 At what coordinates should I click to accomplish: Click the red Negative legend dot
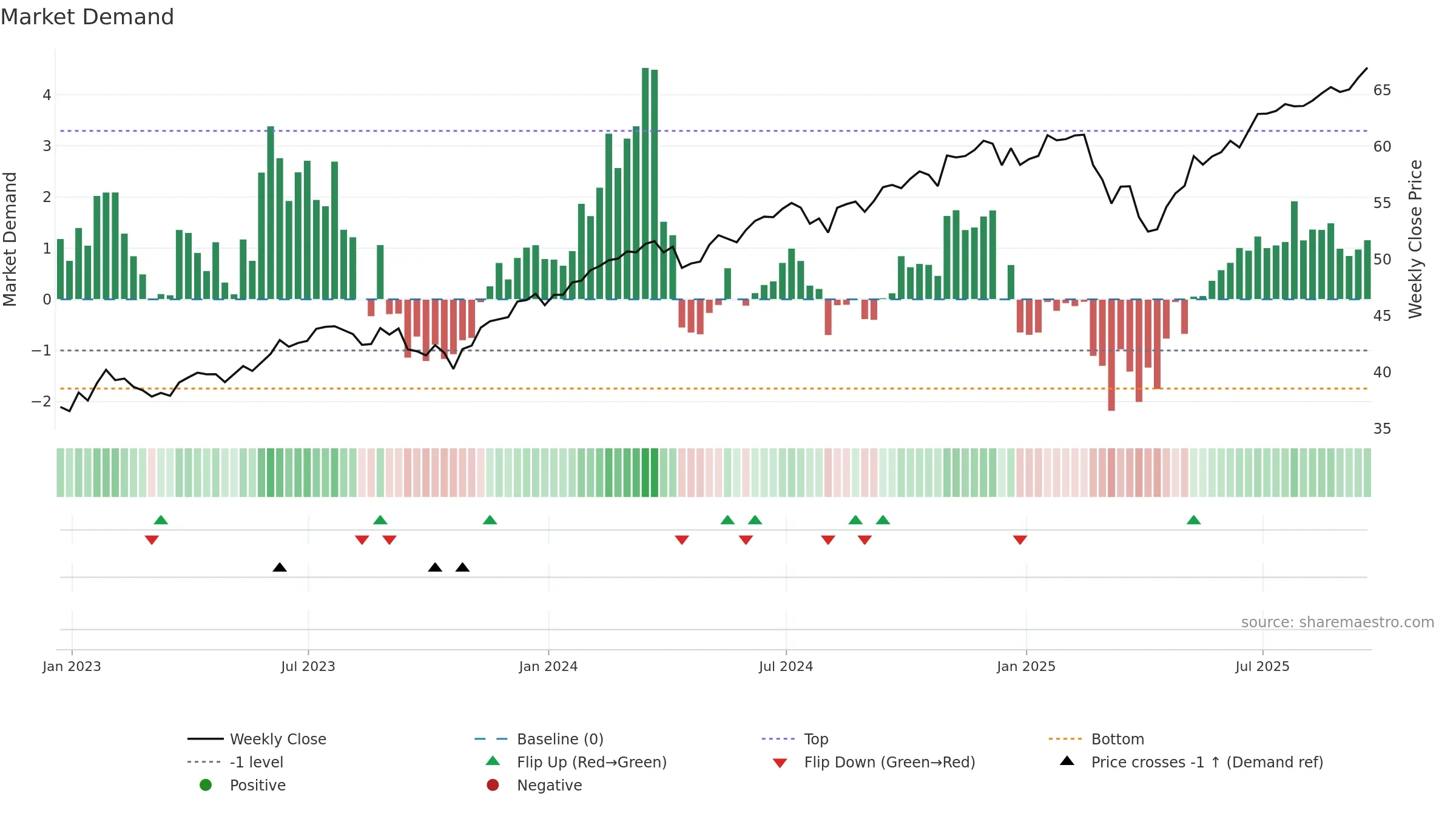pyautogui.click(x=493, y=785)
